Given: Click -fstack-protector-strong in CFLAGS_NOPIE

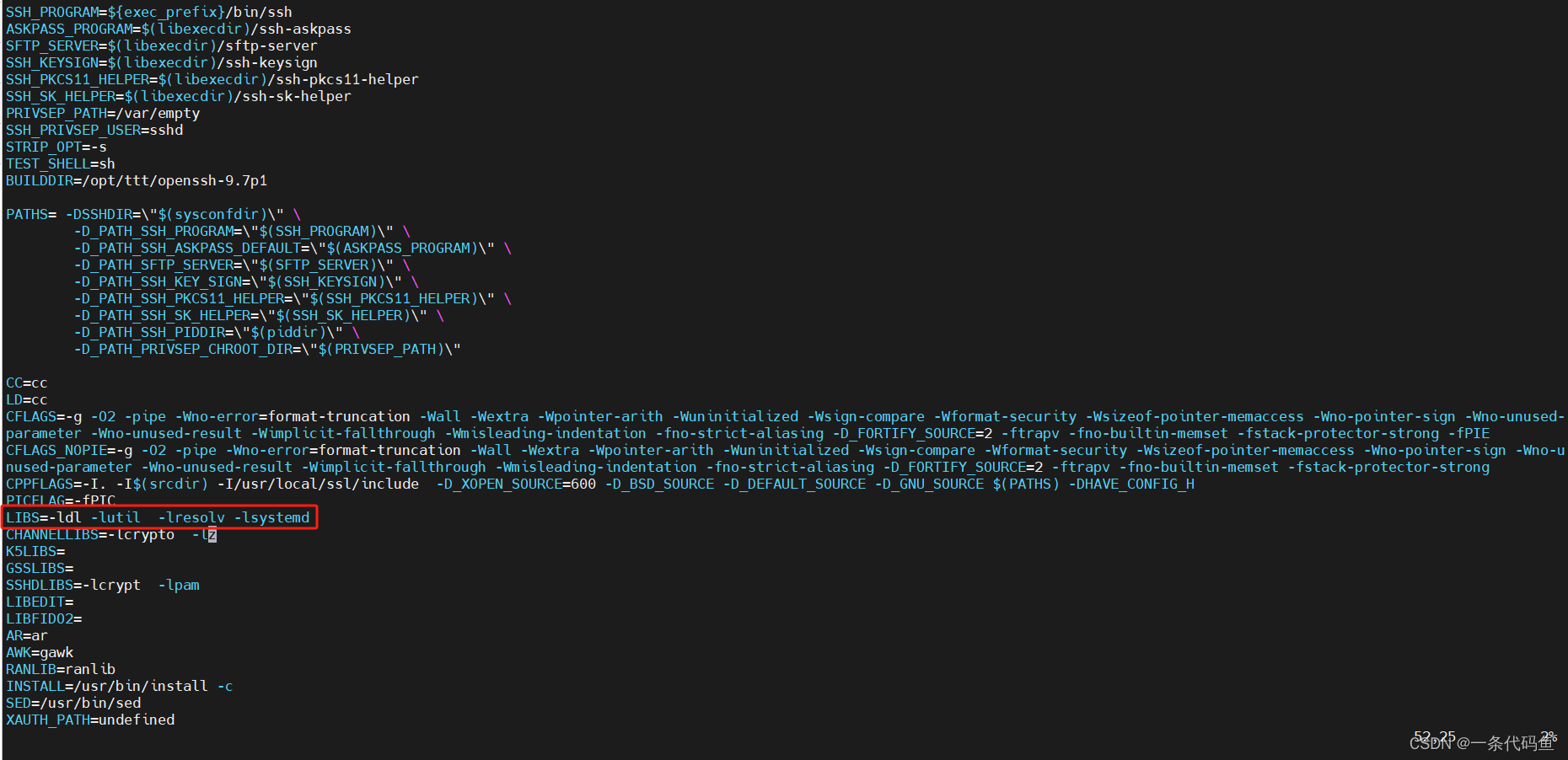Looking at the screenshot, I should (x=1388, y=467).
